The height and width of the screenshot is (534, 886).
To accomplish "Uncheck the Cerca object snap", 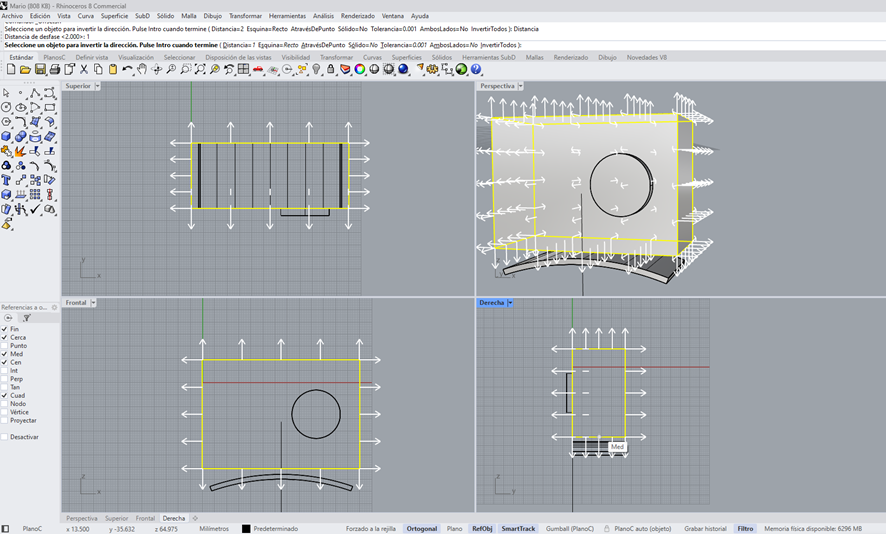I will pyautogui.click(x=5, y=337).
